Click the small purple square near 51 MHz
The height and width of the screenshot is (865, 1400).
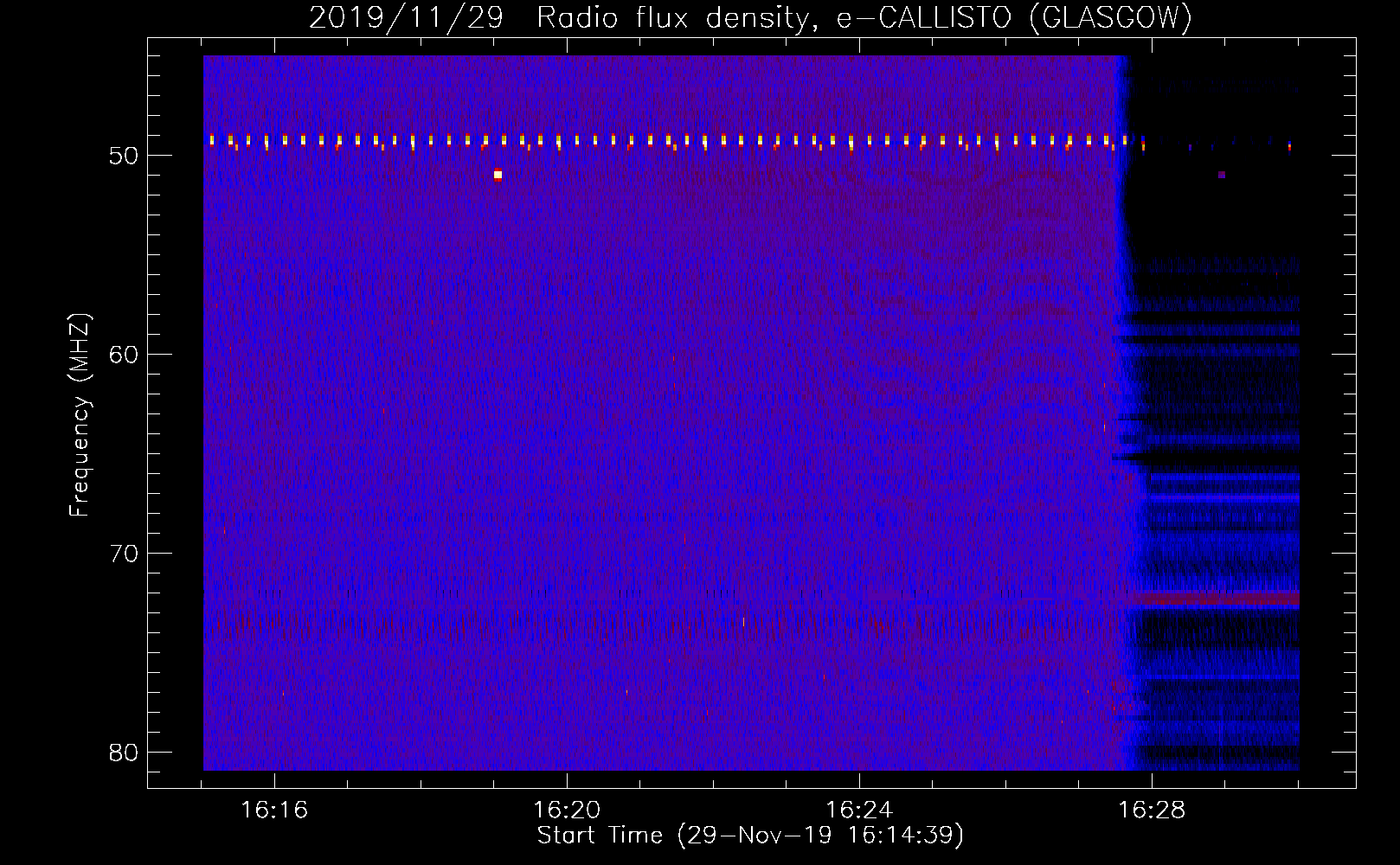(x=1222, y=175)
